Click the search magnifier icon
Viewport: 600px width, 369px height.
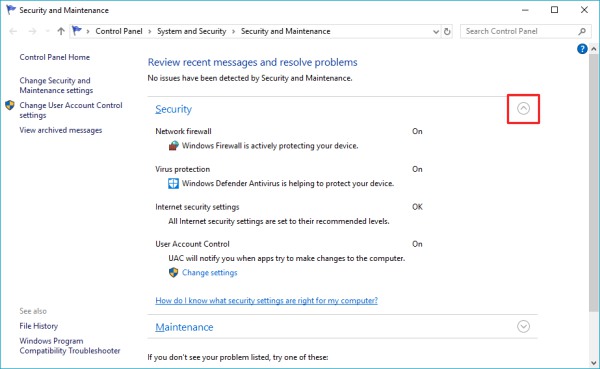click(x=582, y=31)
